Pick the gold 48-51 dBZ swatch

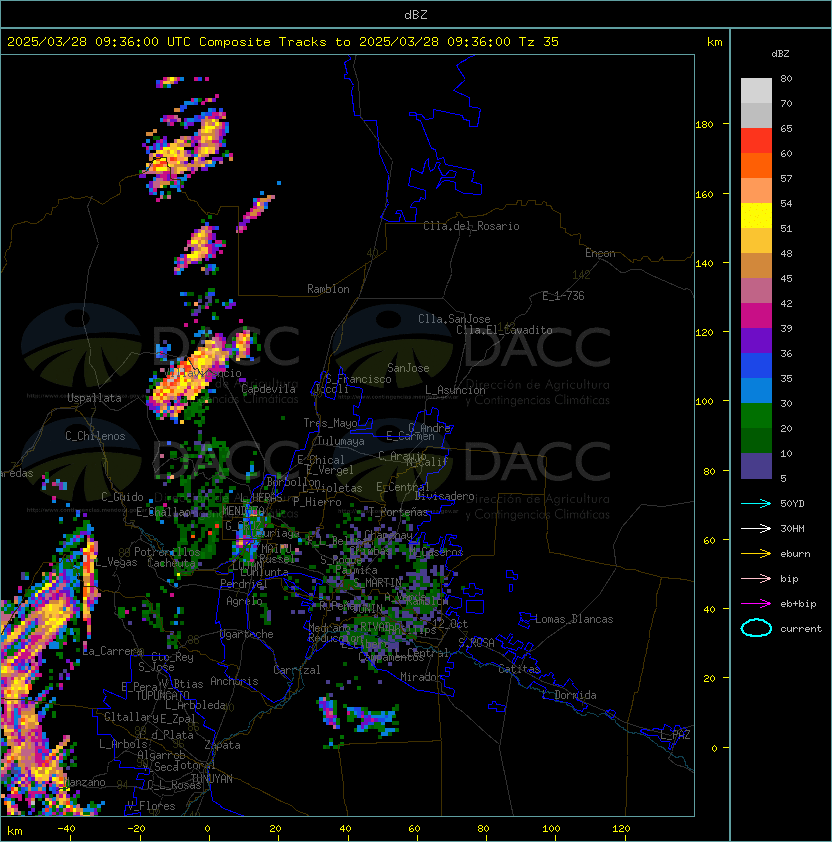(x=756, y=241)
